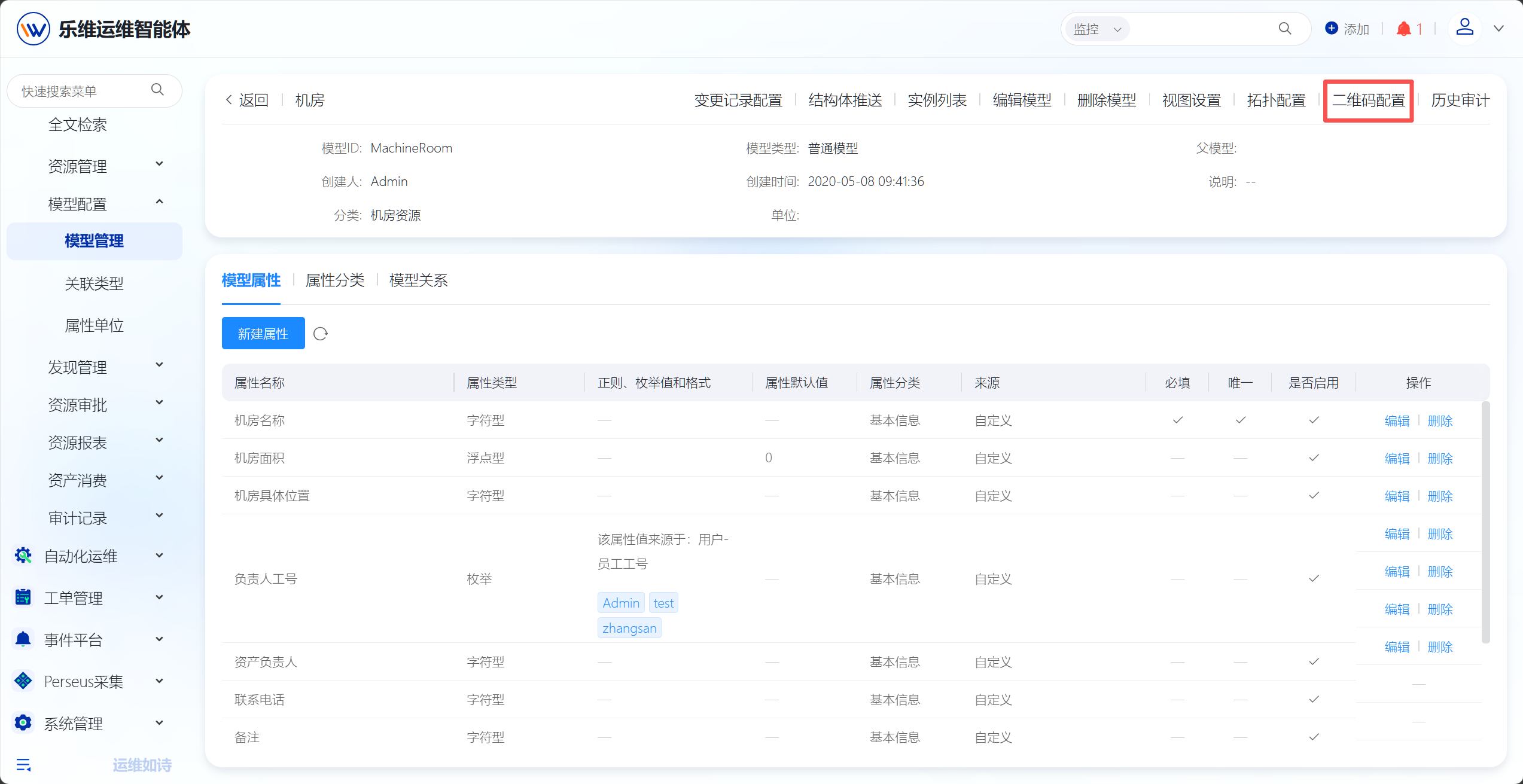Open the 属性单位 menu item
This screenshot has height=784, width=1523.
click(95, 325)
